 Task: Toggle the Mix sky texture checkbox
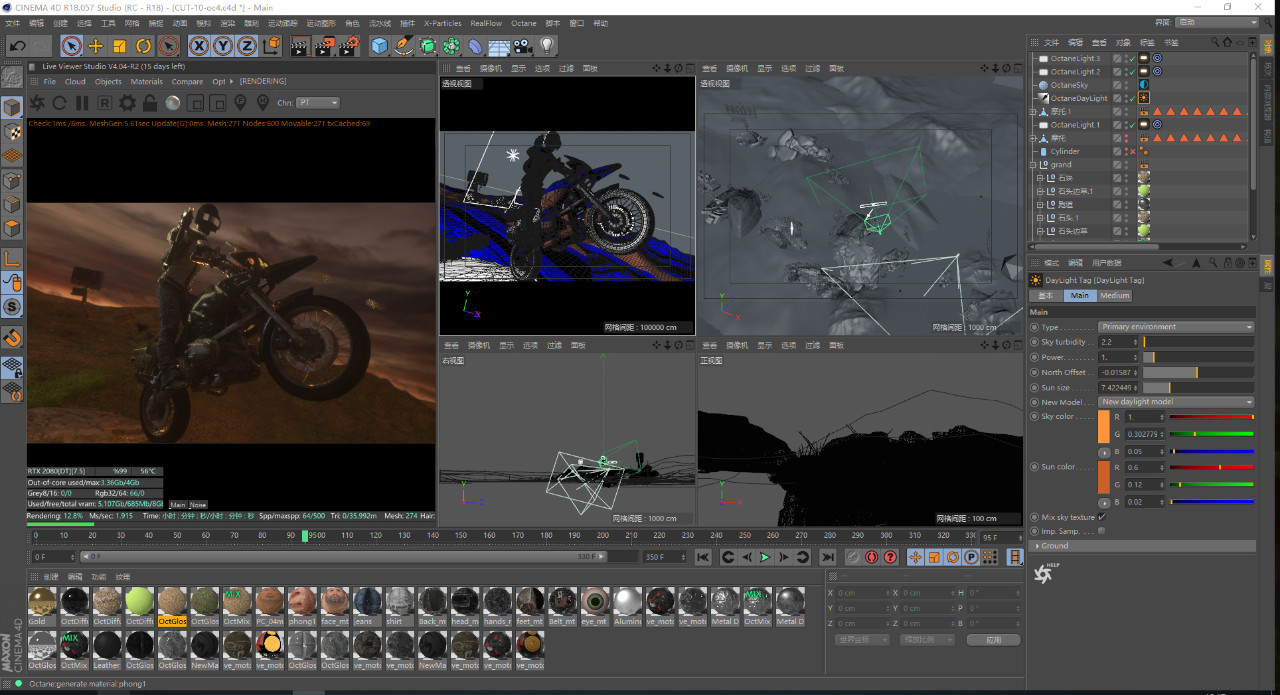click(1102, 517)
